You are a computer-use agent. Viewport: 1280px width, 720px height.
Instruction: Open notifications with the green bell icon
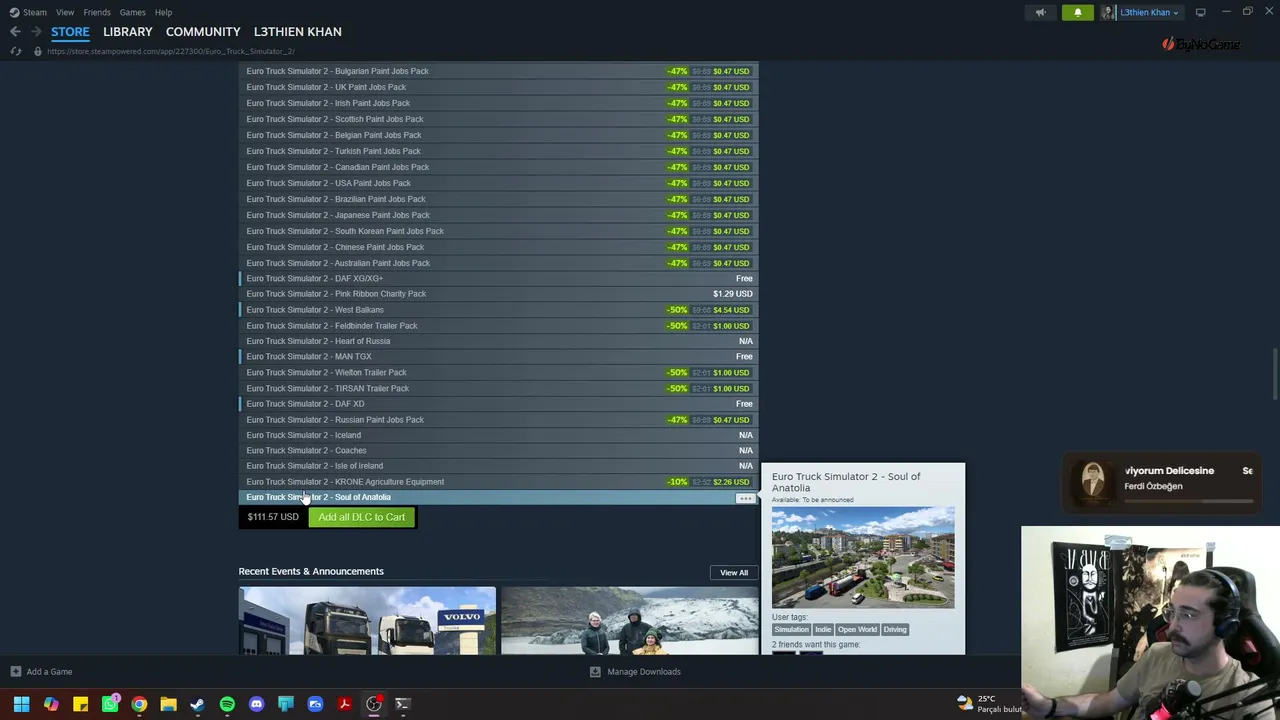pos(1077,12)
